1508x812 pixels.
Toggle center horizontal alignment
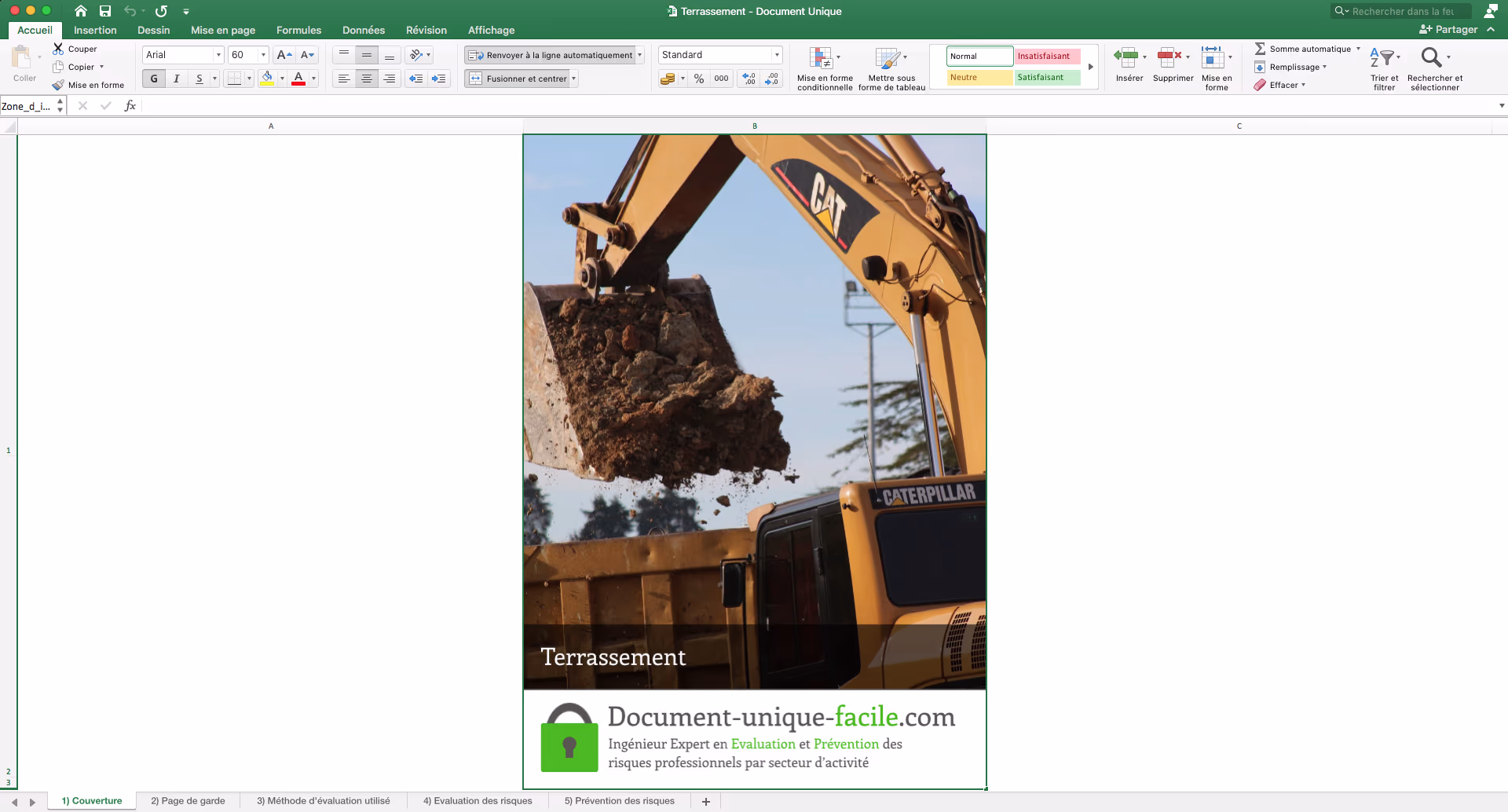[x=367, y=79]
